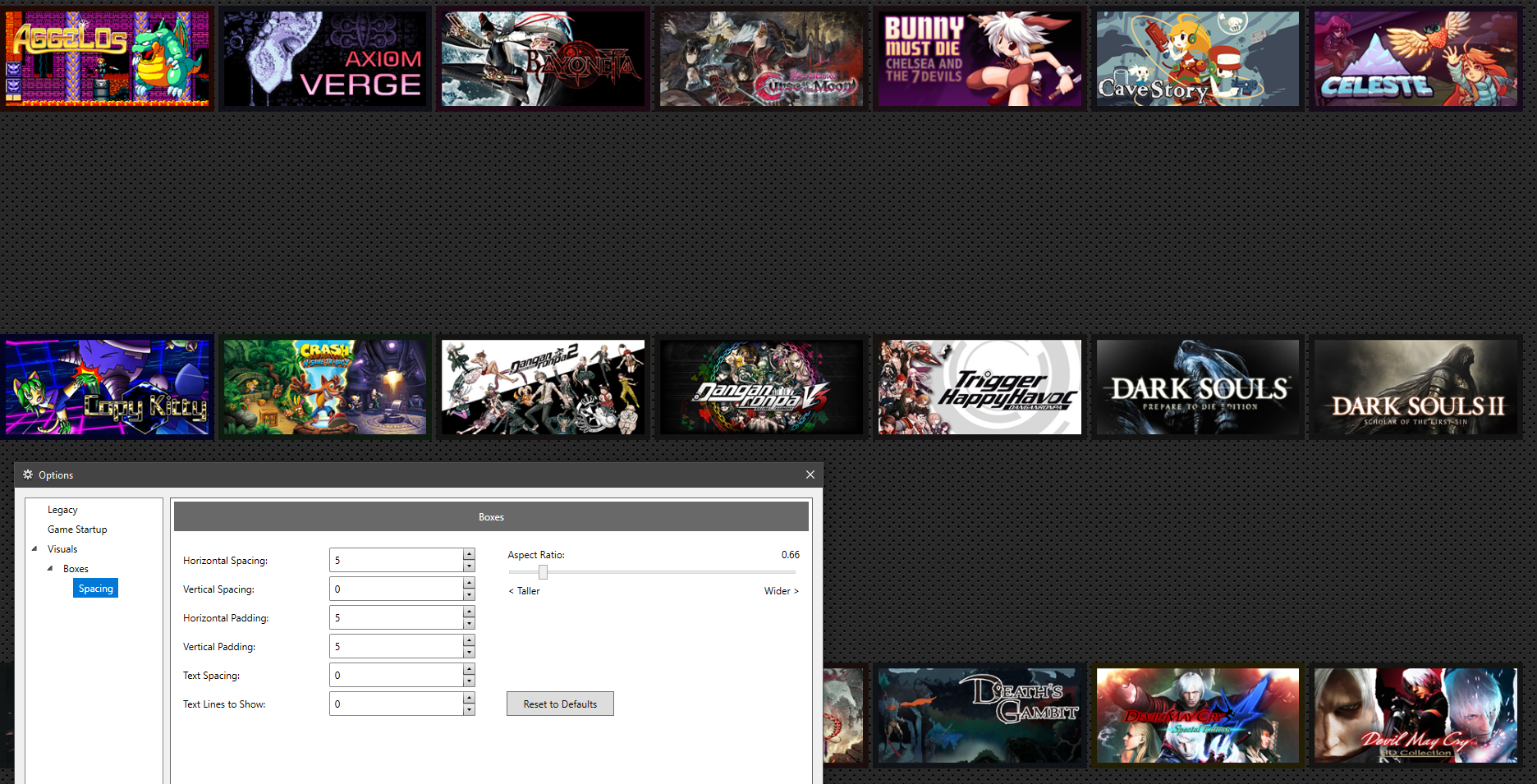Screen dimensions: 1537x784
Task: Increase Text Lines to Show value
Action: tap(469, 698)
